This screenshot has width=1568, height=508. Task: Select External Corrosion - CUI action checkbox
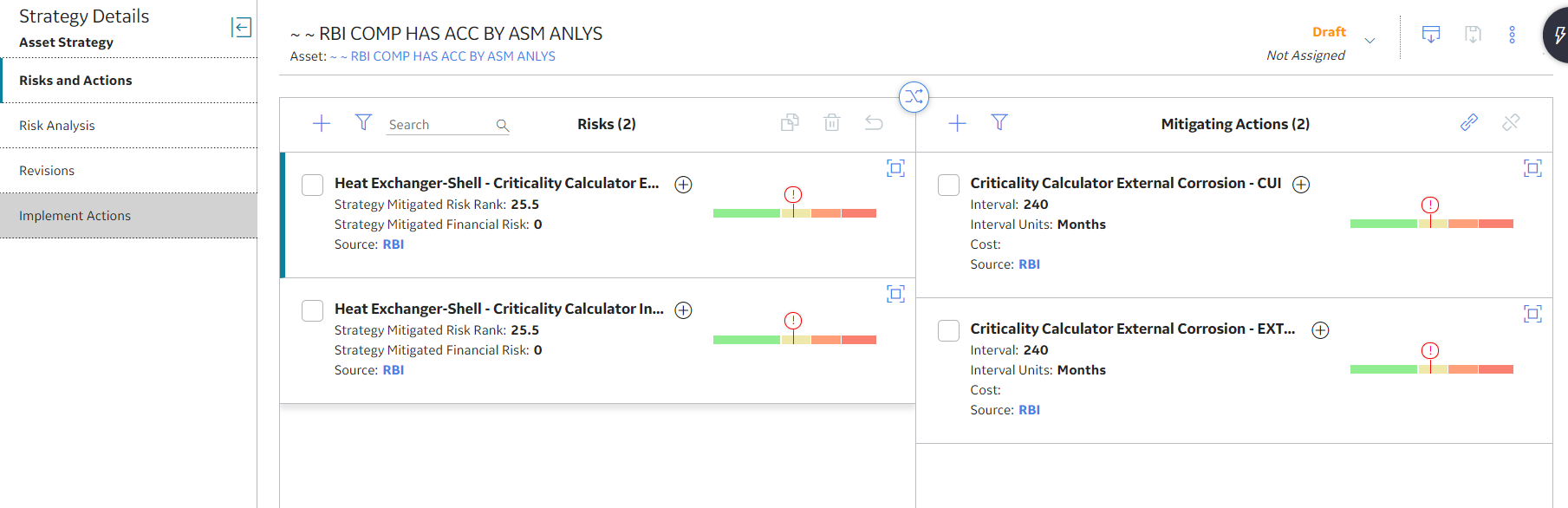tap(949, 185)
